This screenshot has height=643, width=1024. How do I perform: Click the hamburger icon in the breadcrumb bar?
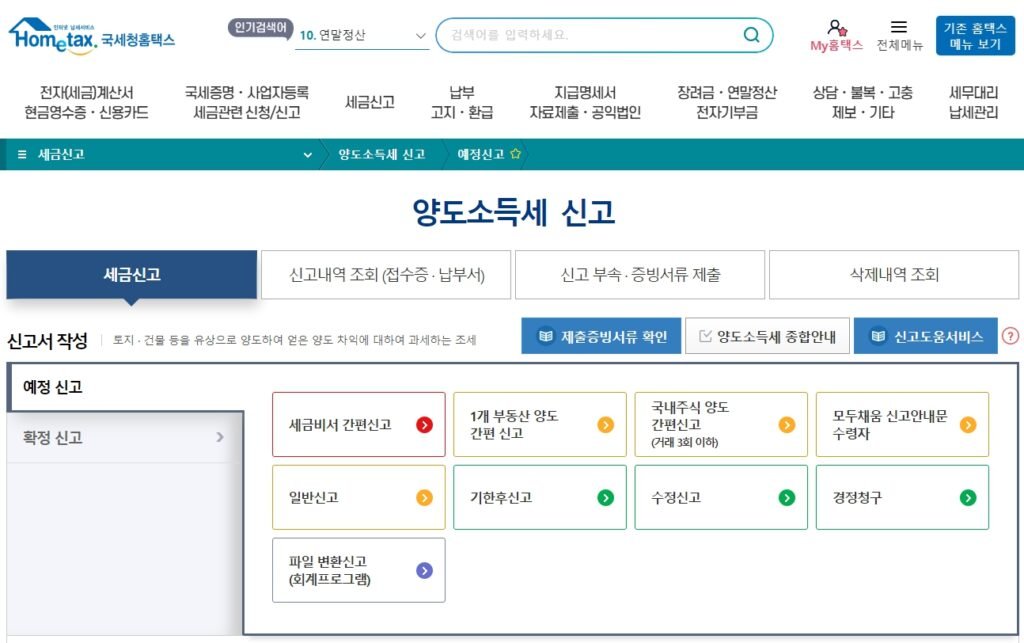pos(20,154)
